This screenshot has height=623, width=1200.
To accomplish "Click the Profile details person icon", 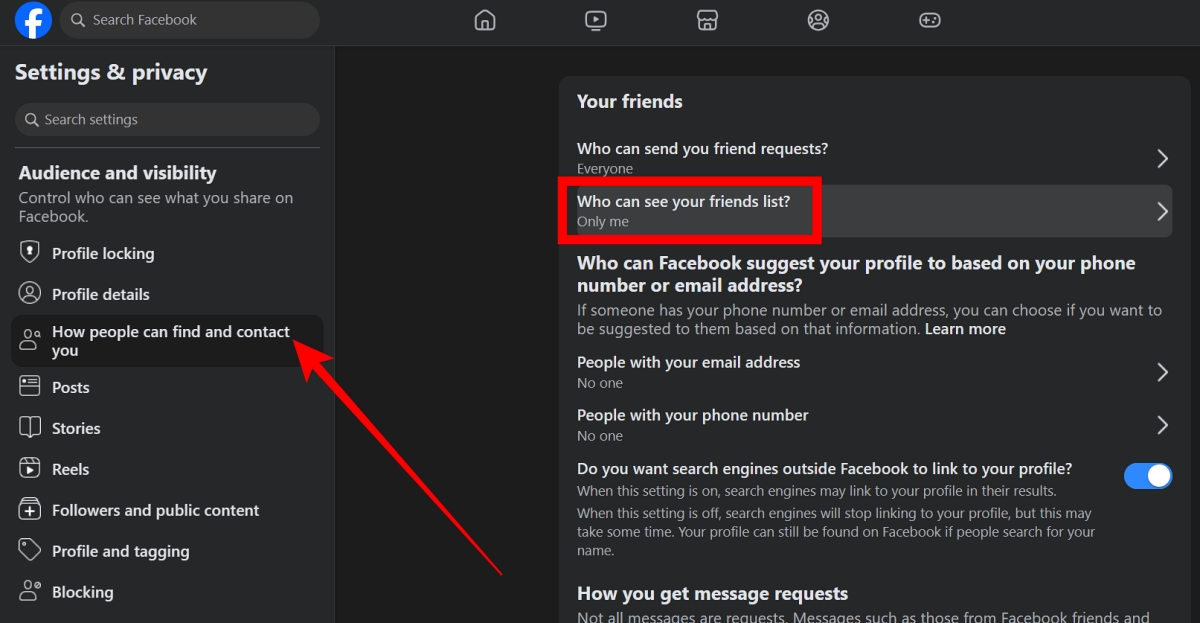I will coord(30,294).
